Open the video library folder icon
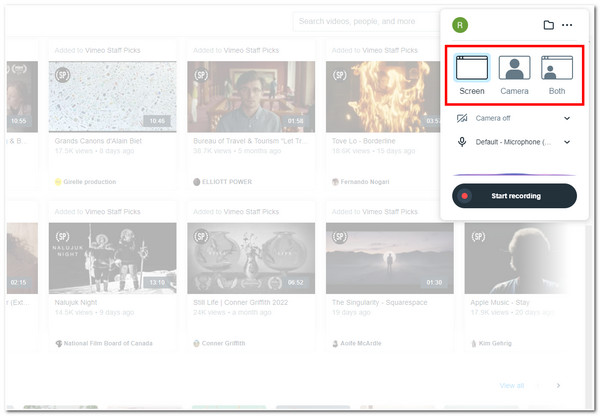The image size is (600, 416). pos(549,25)
